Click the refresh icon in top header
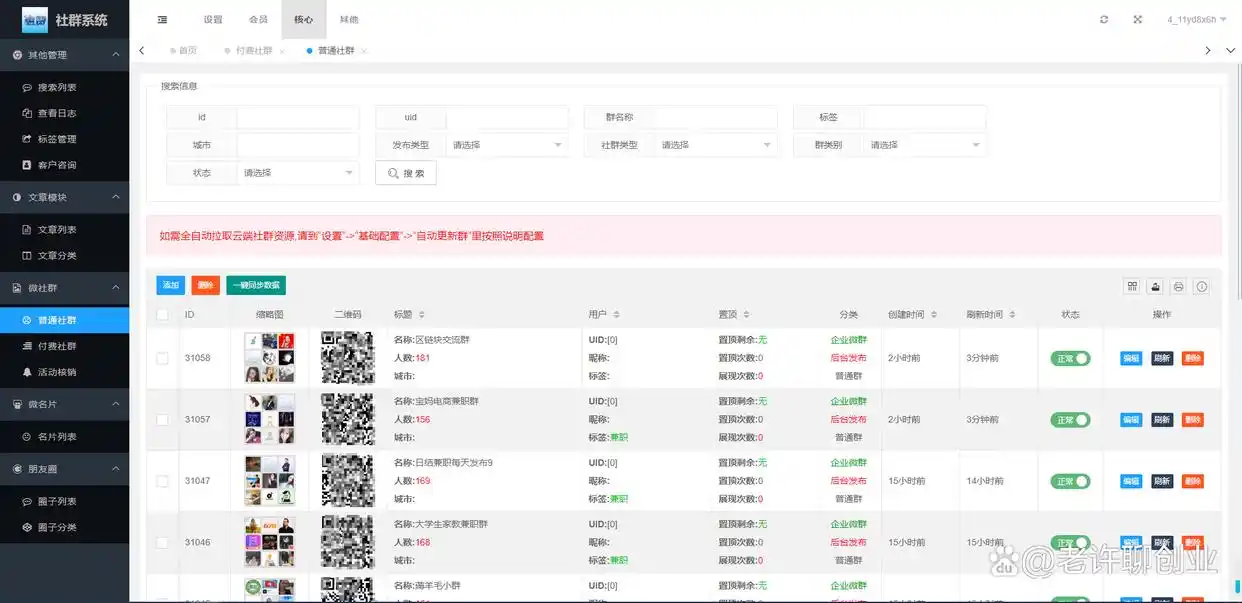The width and height of the screenshot is (1242, 603). click(1104, 20)
